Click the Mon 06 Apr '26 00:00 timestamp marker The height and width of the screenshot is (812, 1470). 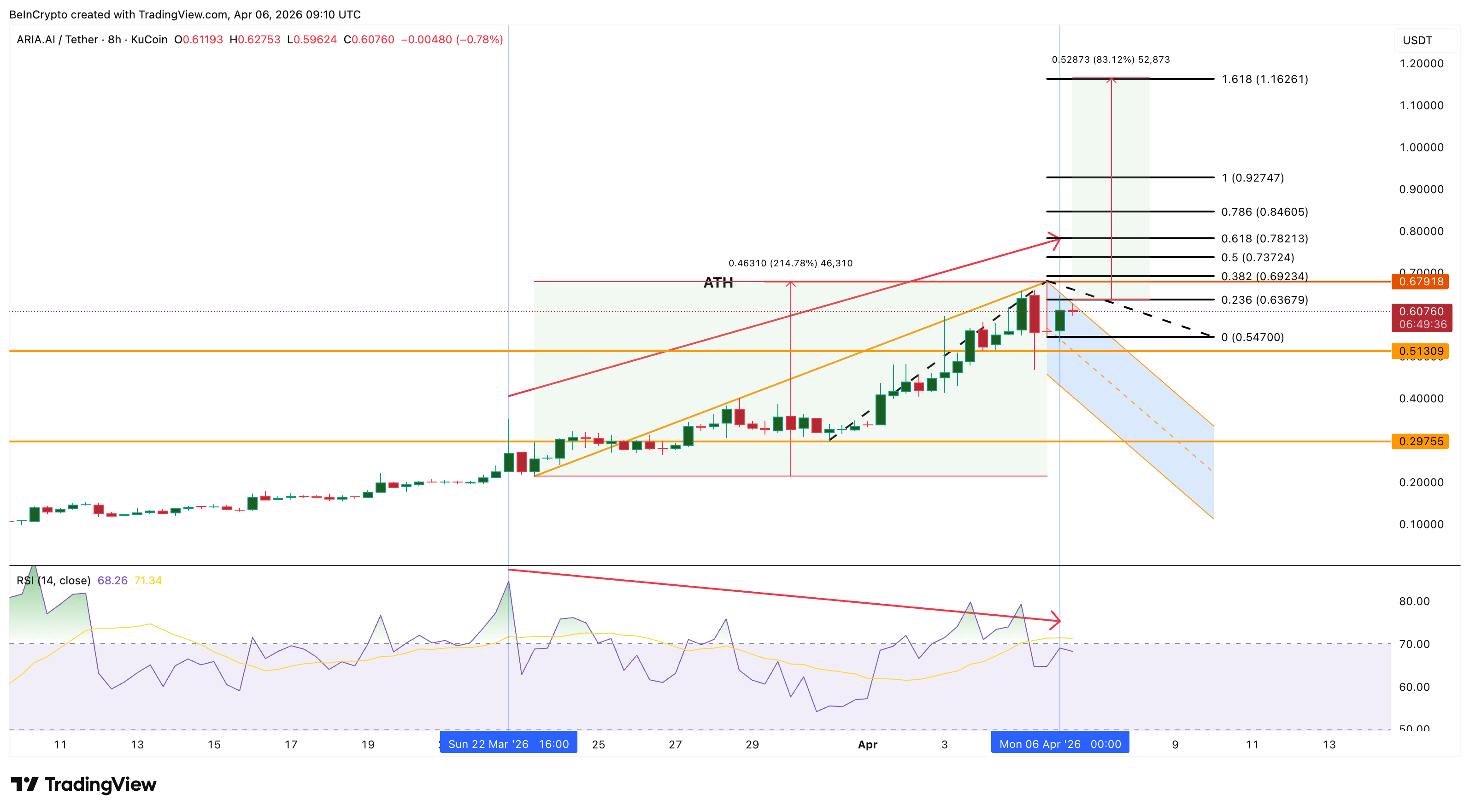click(1060, 743)
